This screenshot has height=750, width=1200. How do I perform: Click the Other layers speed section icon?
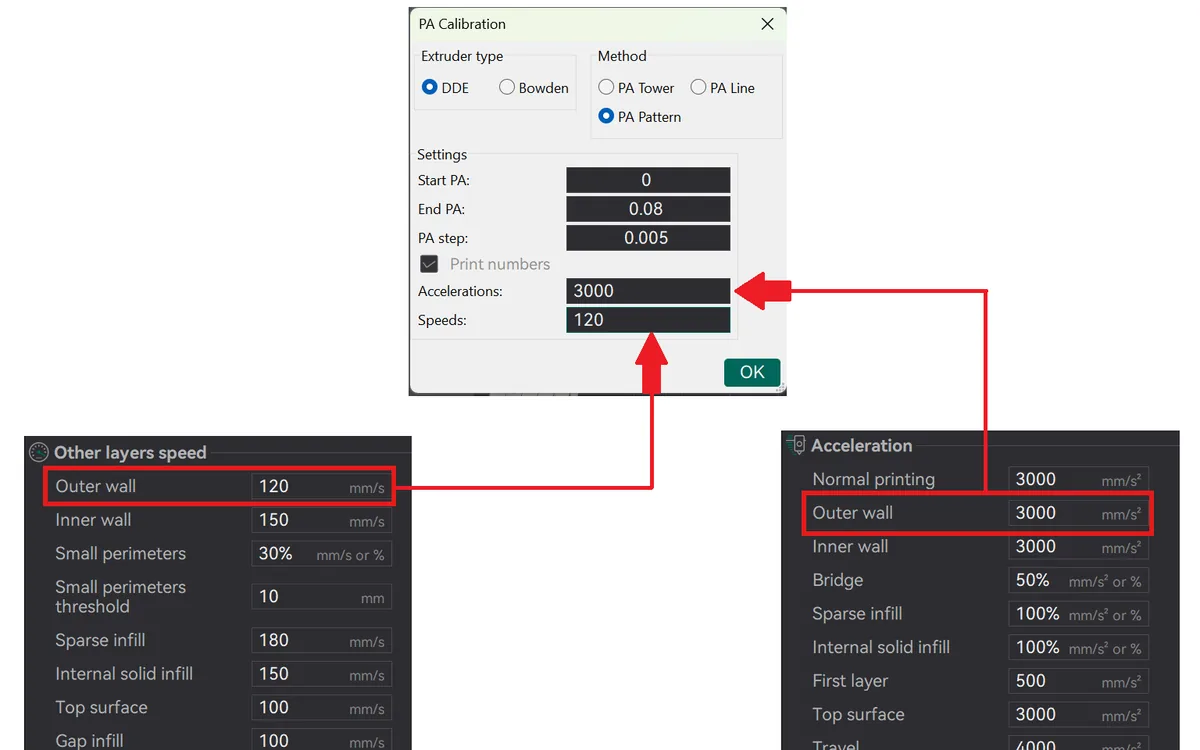(39, 453)
